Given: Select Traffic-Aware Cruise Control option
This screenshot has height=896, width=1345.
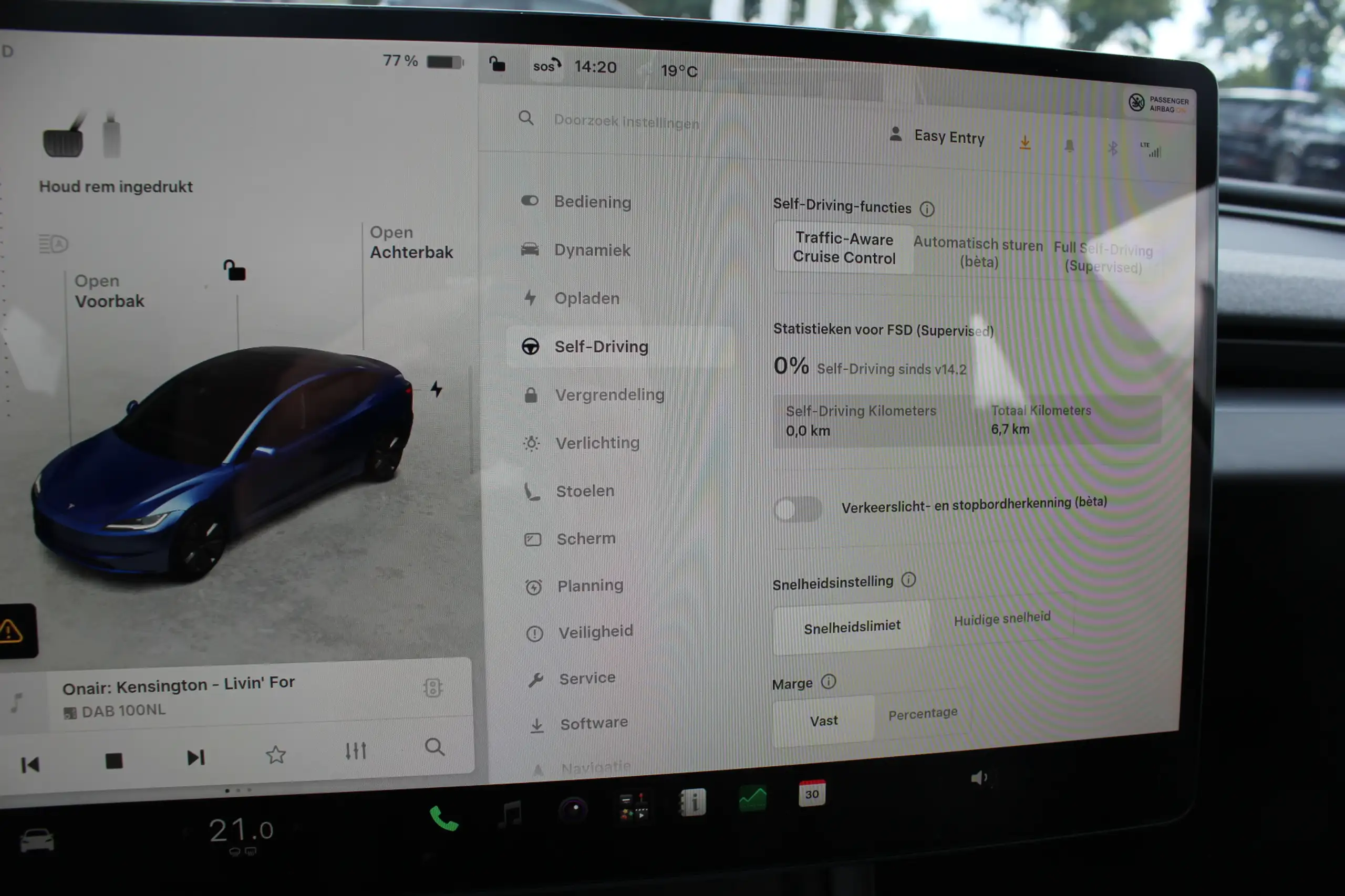Looking at the screenshot, I should (844, 248).
